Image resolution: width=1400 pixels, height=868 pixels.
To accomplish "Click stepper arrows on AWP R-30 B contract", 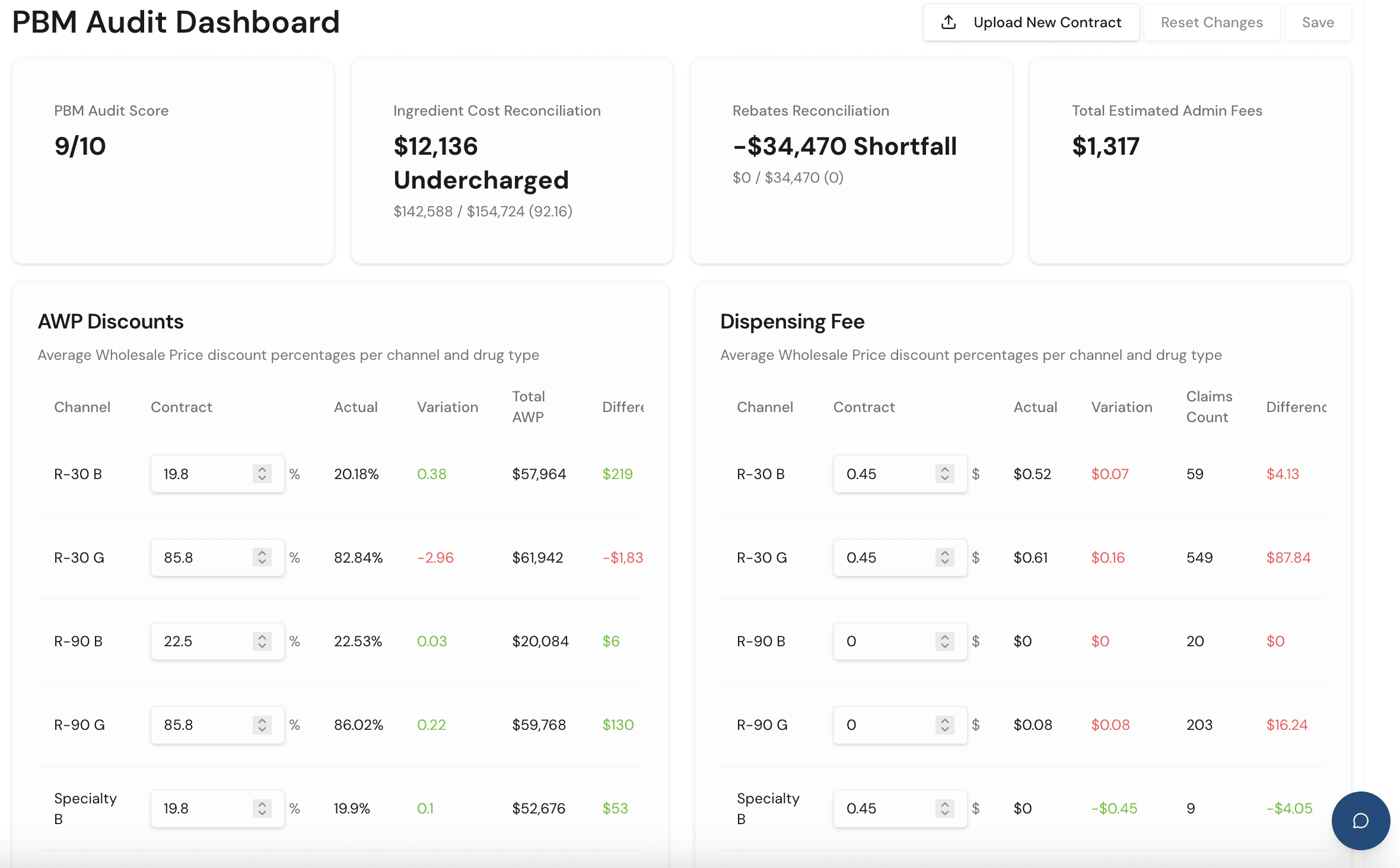I will 262,474.
